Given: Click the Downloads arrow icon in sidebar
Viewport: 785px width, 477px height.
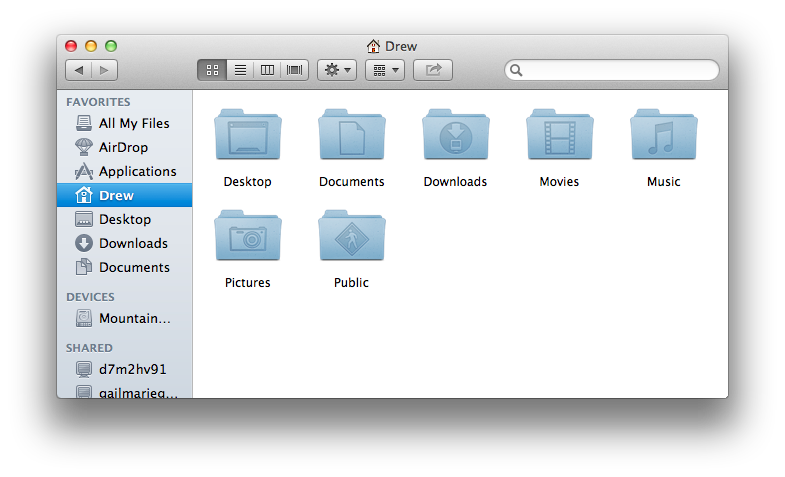Looking at the screenshot, I should point(84,243).
